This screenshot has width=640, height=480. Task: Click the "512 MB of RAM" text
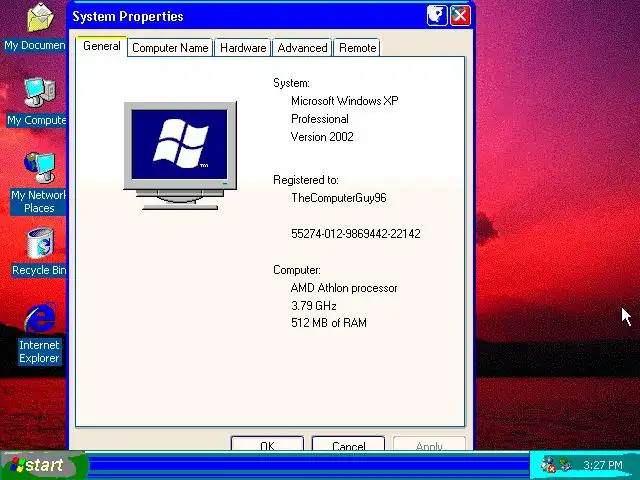pyautogui.click(x=329, y=323)
